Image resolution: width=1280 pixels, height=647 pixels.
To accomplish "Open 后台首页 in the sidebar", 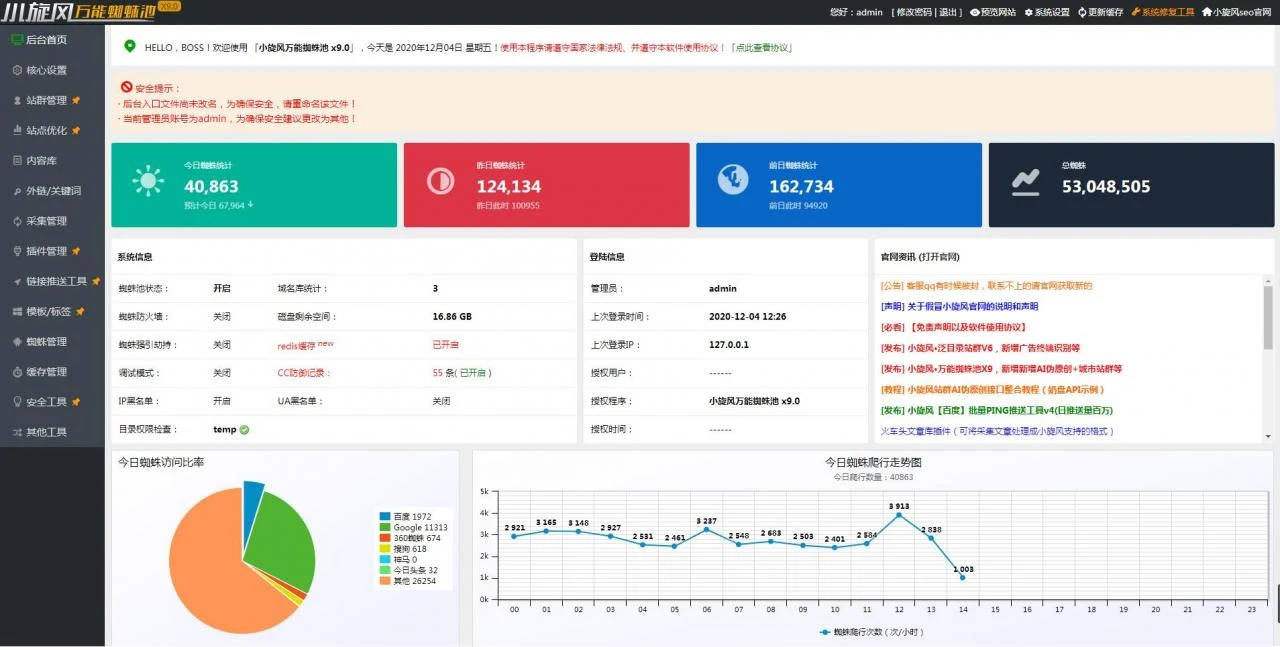I will point(46,40).
